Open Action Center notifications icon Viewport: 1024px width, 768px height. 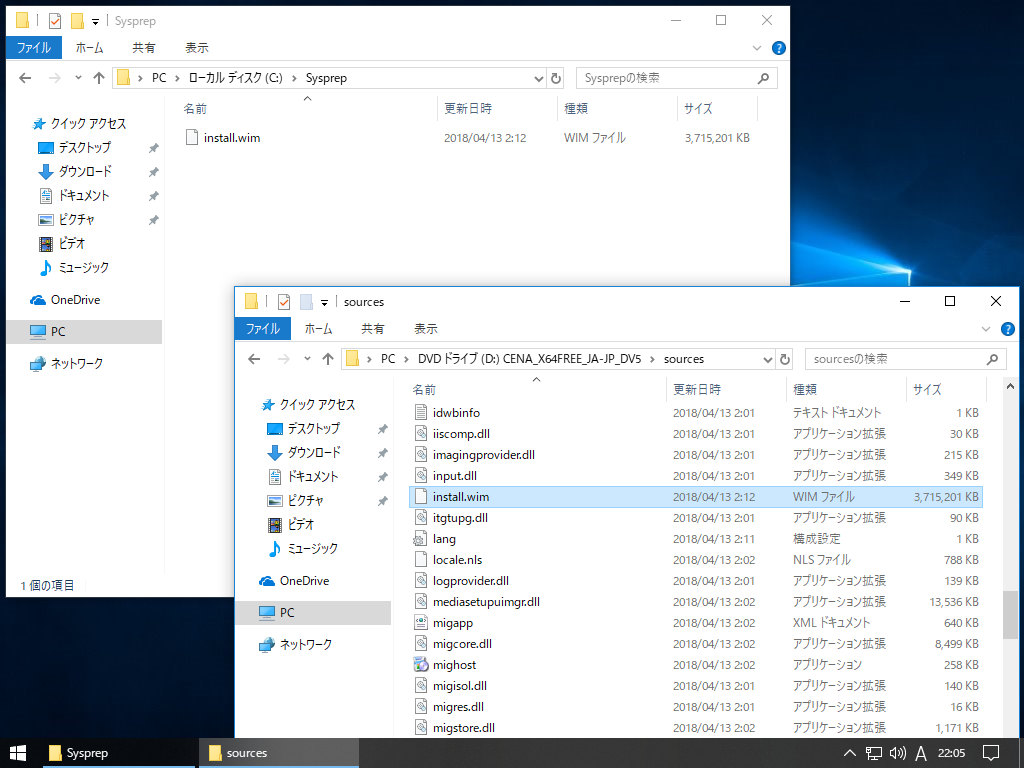991,753
